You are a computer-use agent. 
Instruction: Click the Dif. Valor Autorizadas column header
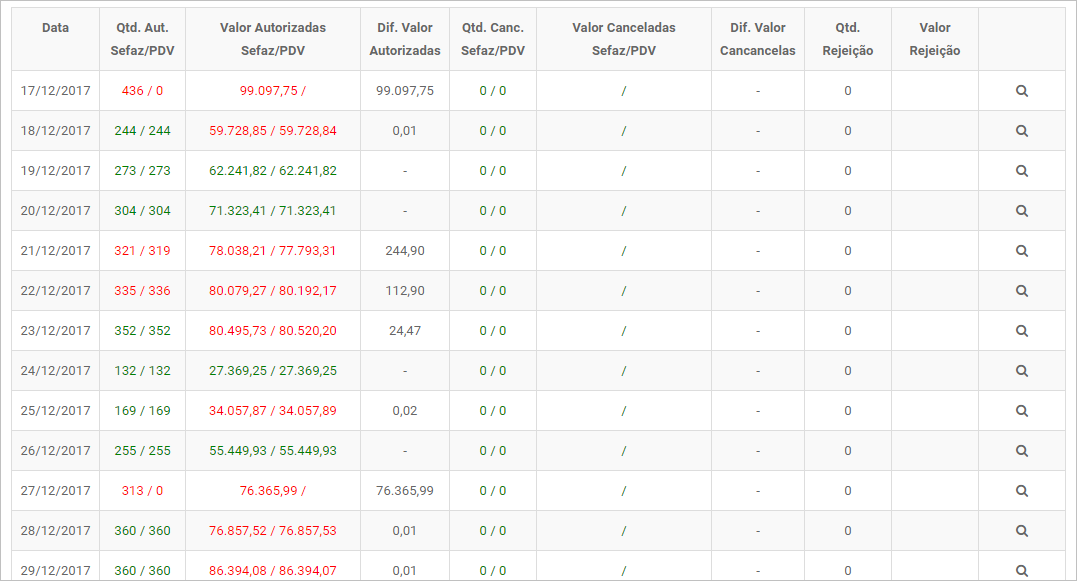click(x=405, y=39)
